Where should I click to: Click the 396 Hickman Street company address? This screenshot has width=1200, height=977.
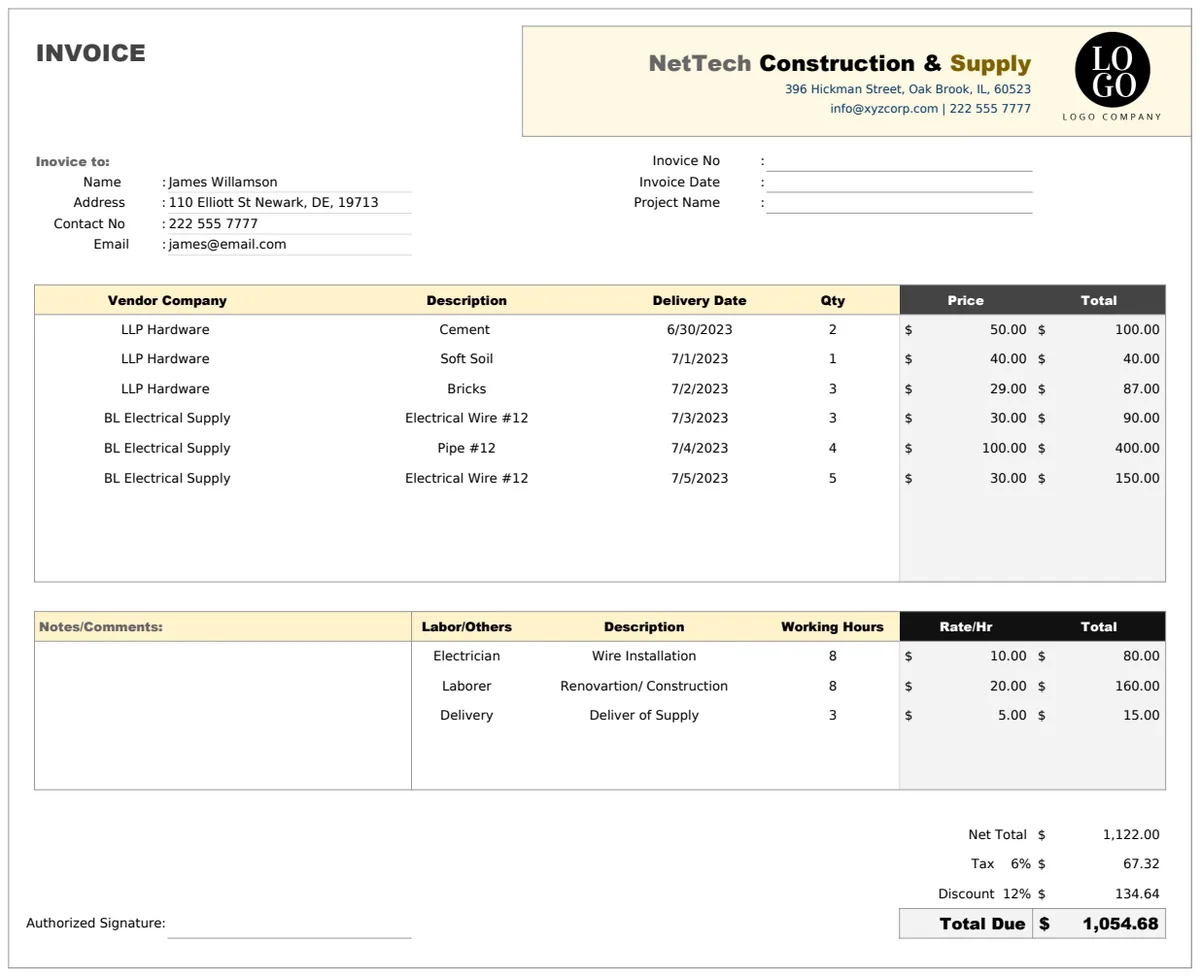click(x=908, y=89)
